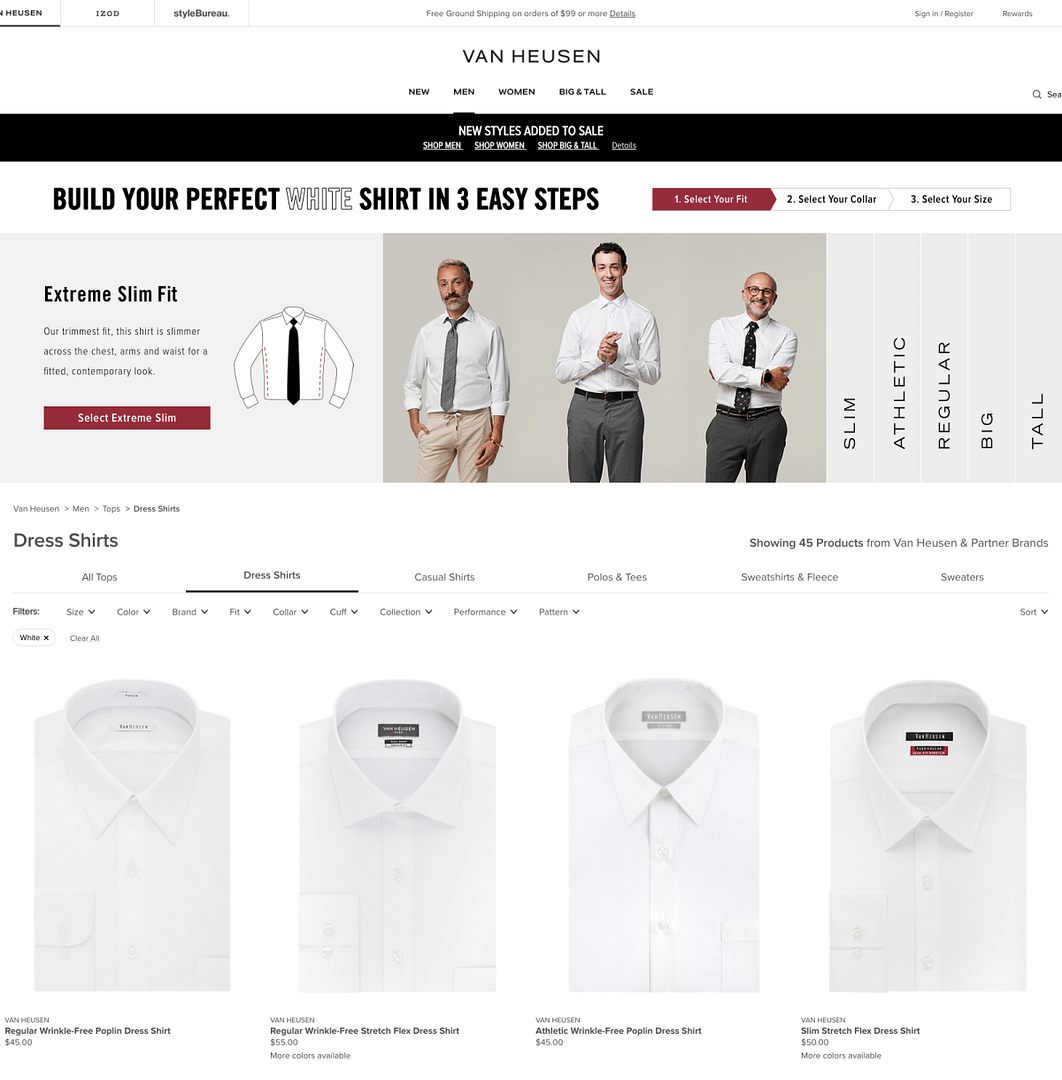
Task: Expand the Color filter dropdown
Action: [133, 612]
